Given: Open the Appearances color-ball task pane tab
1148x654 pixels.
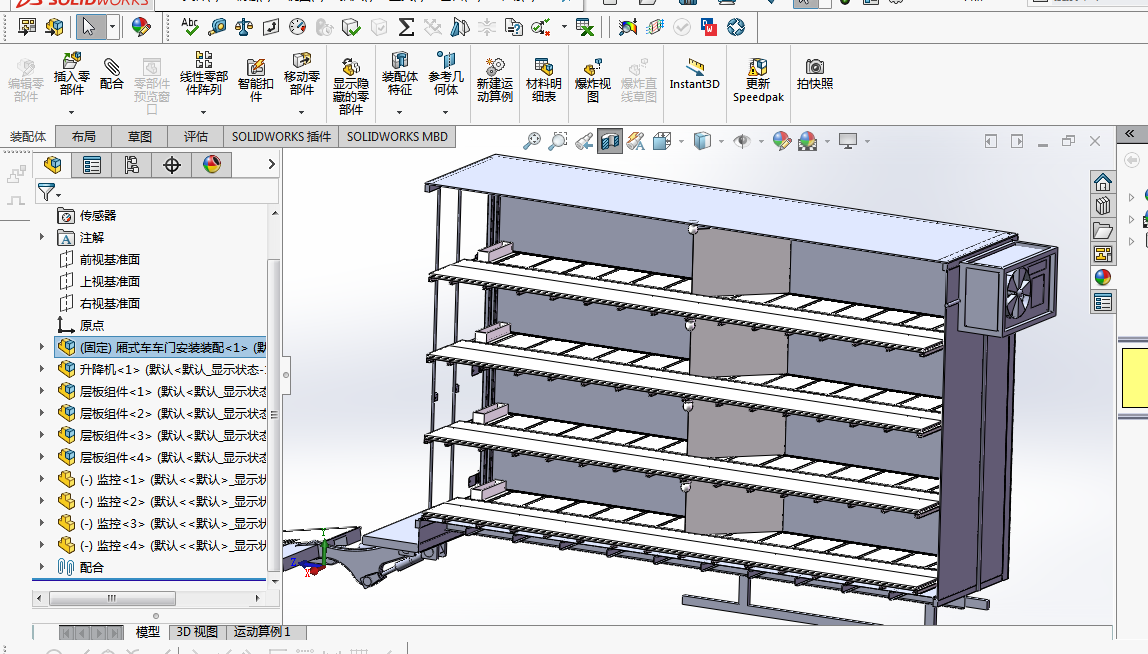Looking at the screenshot, I should [1103, 277].
